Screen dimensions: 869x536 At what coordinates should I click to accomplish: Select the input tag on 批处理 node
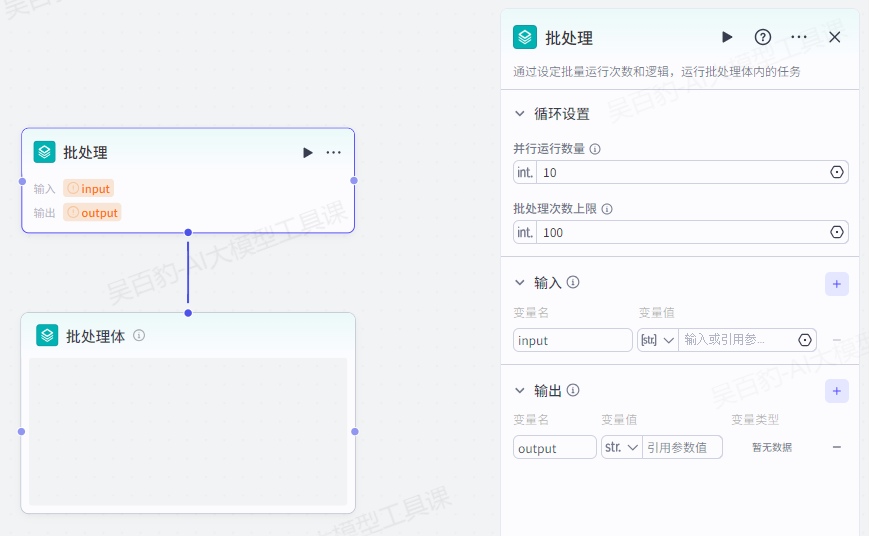89,188
